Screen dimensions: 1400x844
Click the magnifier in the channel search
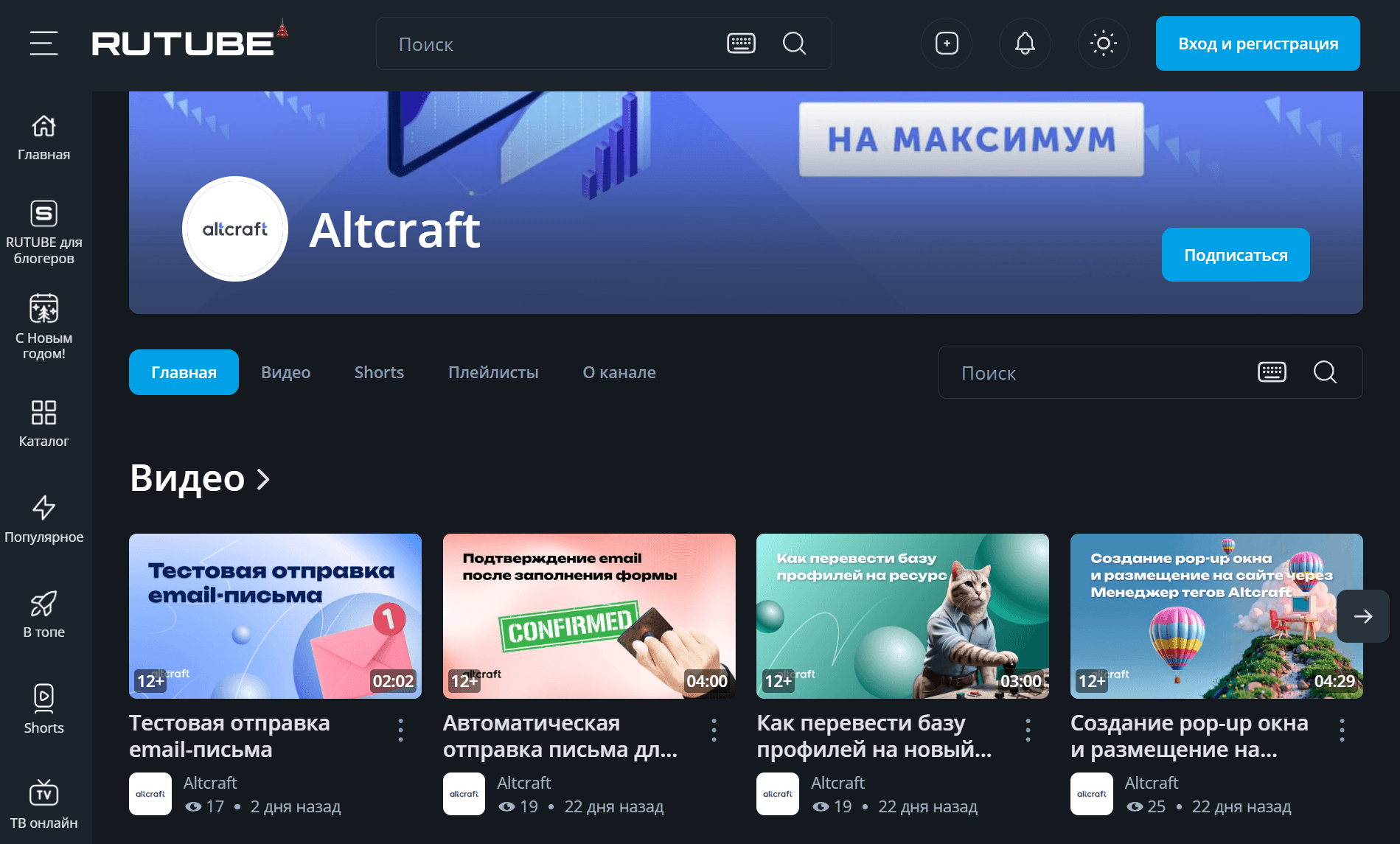tap(1325, 372)
